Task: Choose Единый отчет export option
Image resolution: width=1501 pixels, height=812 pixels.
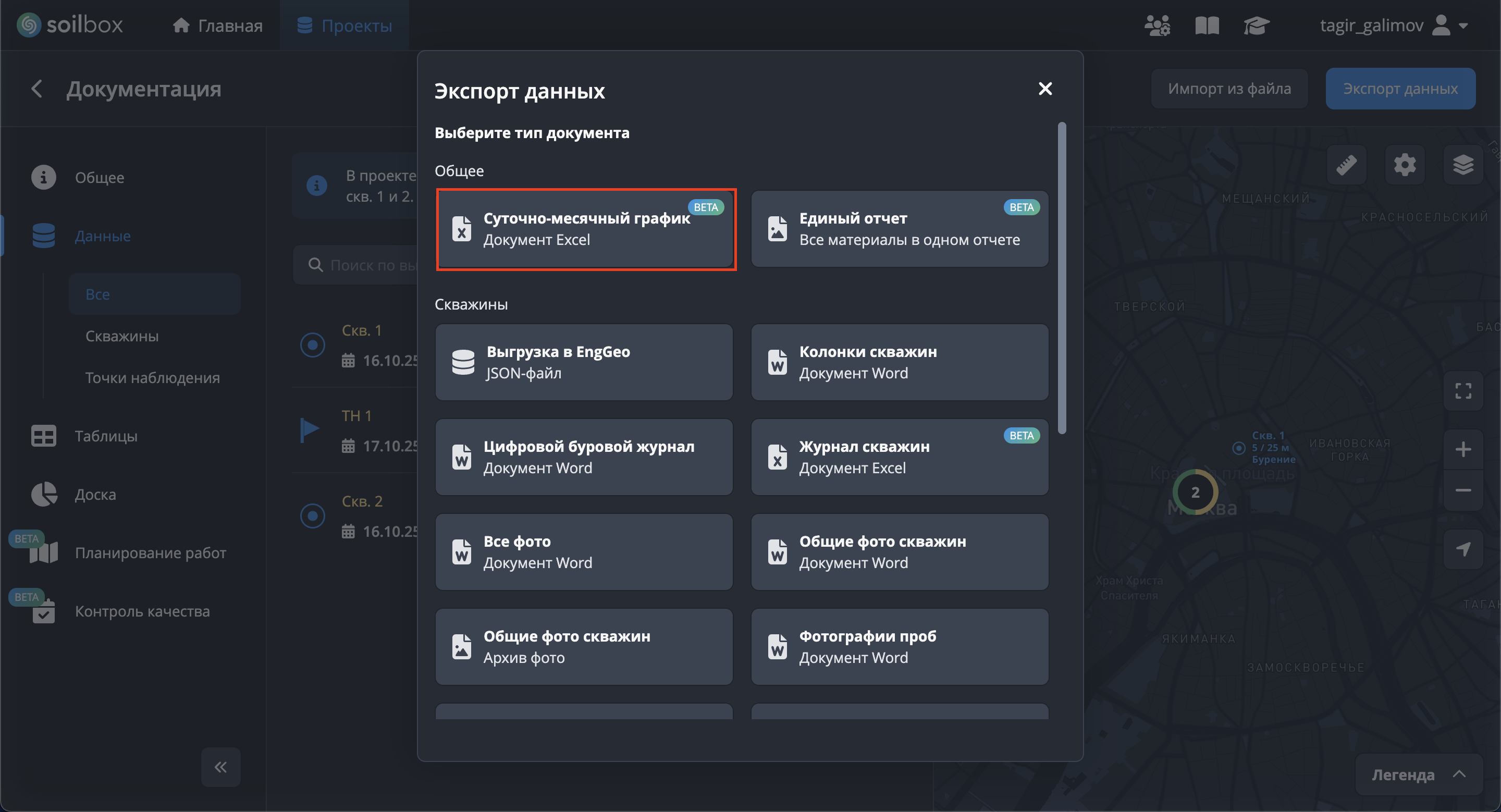Action: [x=899, y=229]
